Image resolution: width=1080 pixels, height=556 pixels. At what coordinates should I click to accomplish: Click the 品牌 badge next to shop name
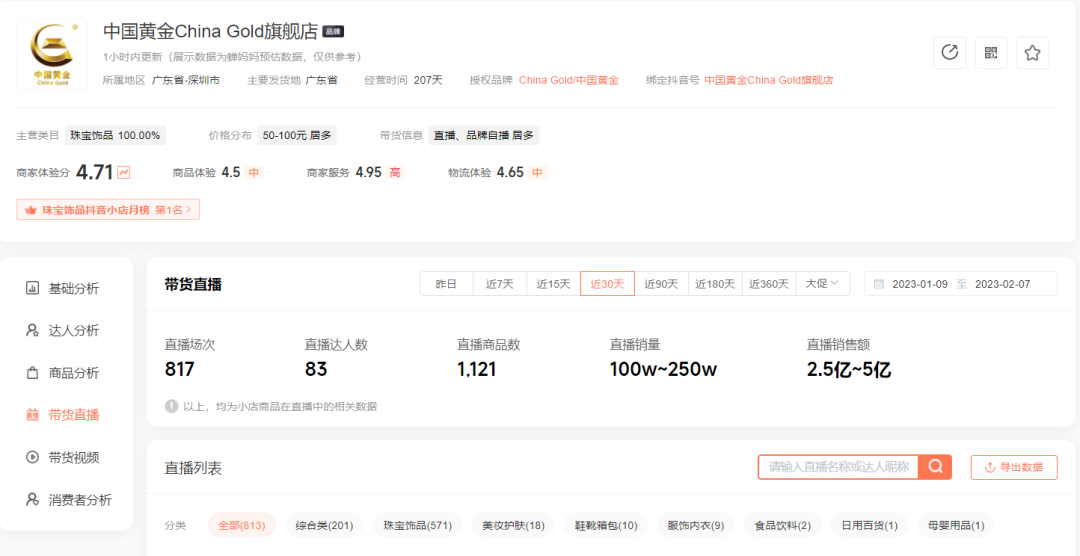333,31
